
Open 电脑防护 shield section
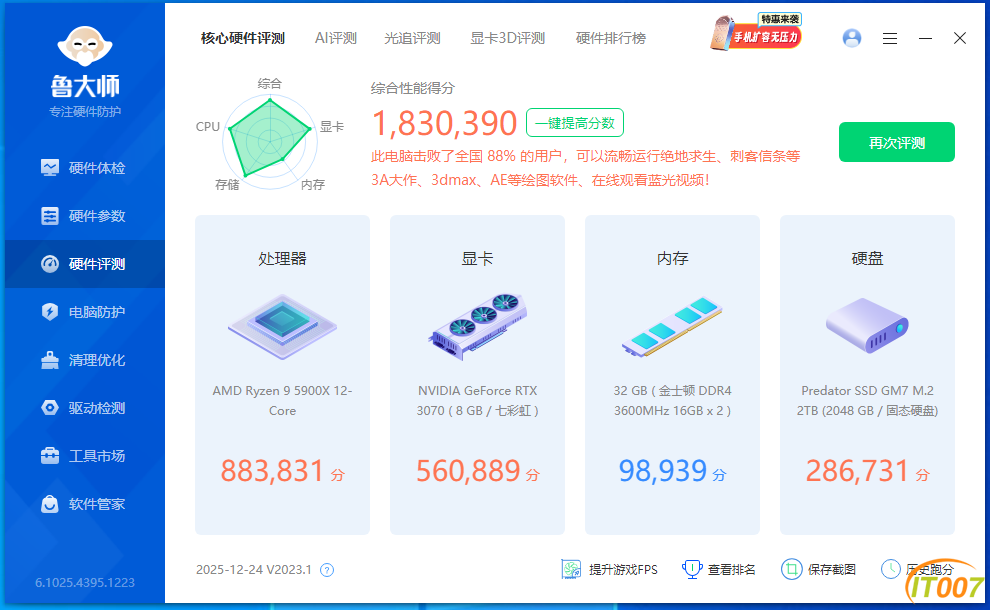(84, 312)
